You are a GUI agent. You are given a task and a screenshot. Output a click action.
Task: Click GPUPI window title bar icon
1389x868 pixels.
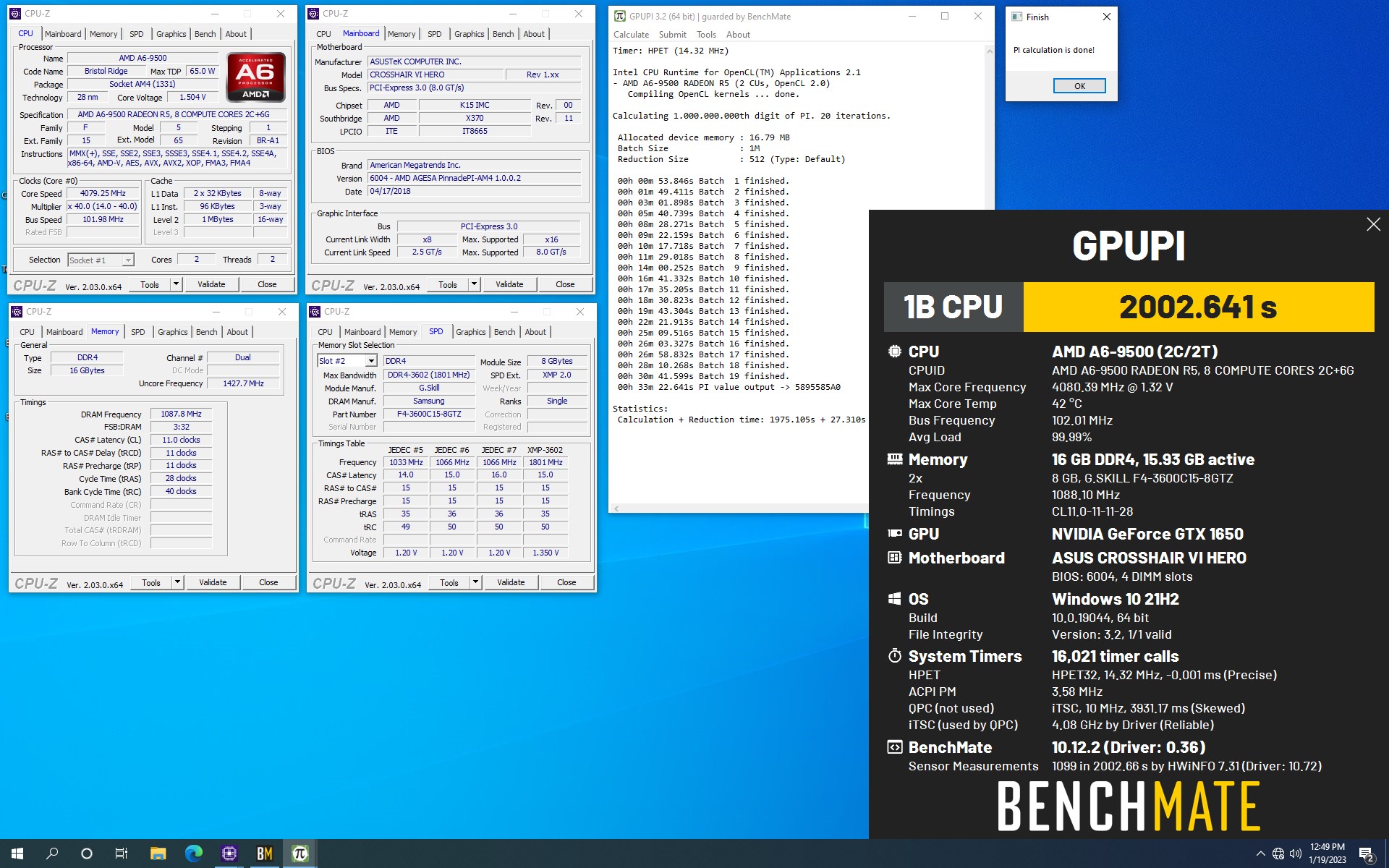click(619, 16)
